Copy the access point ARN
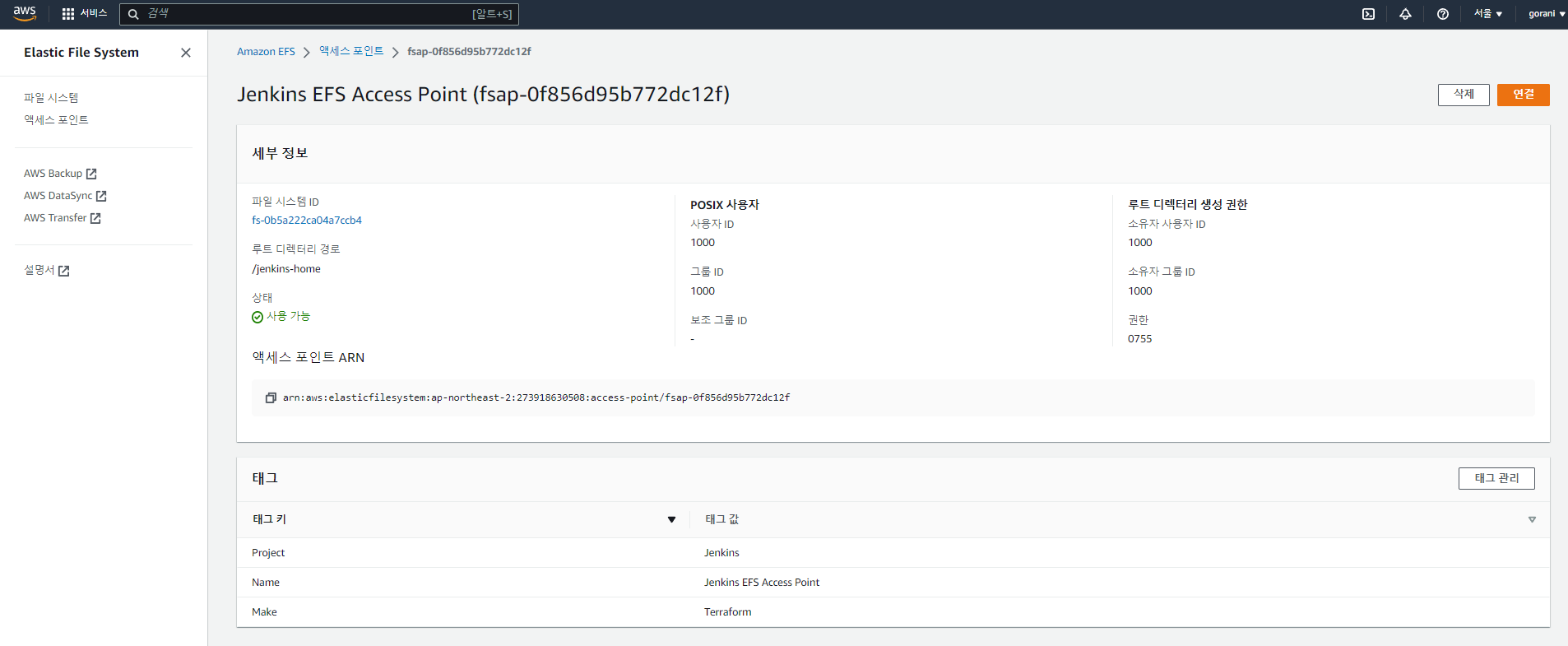Viewport: 1568px width, 646px height. tap(271, 397)
